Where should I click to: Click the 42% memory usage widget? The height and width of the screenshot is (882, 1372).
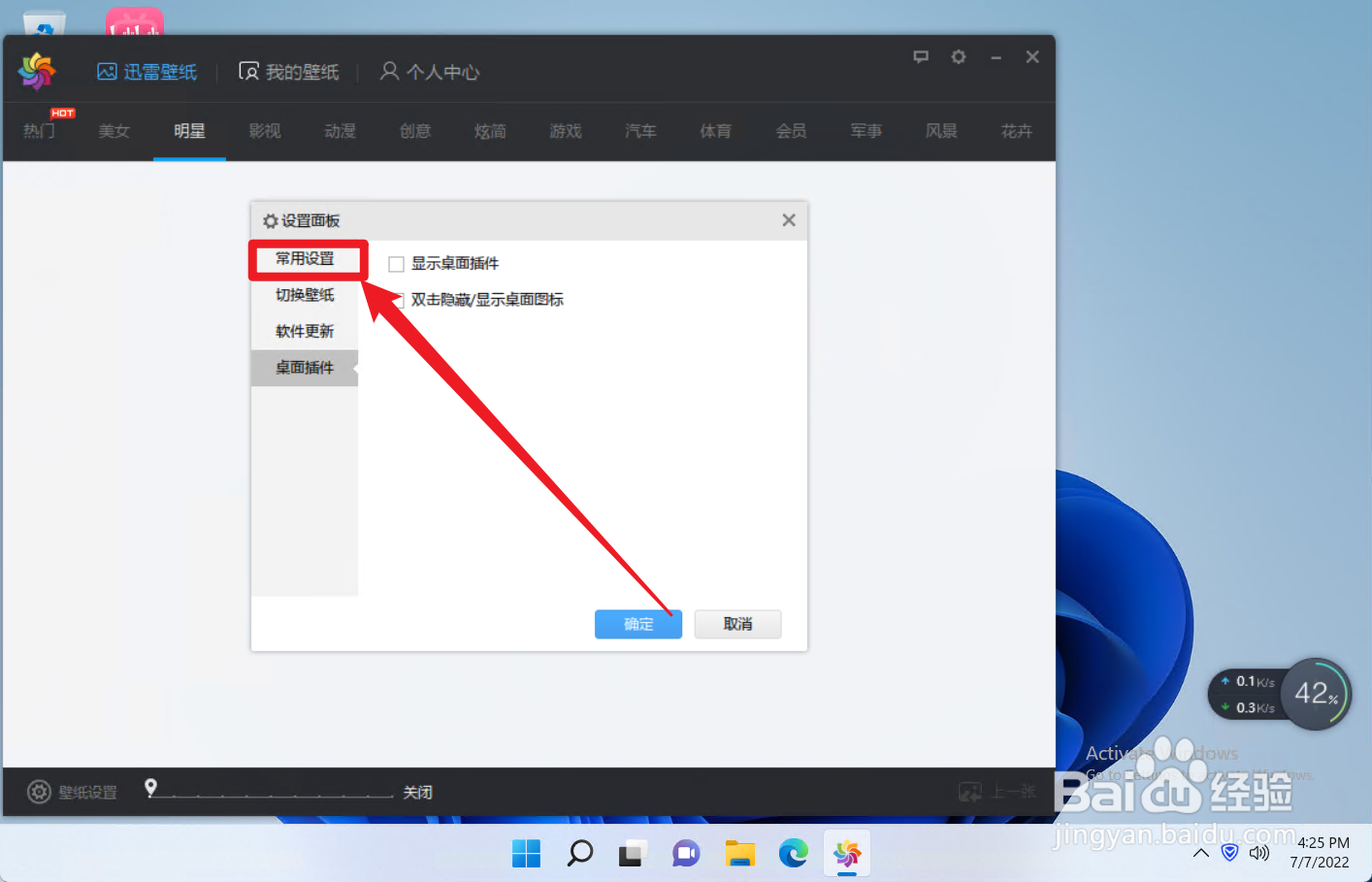click(1316, 694)
